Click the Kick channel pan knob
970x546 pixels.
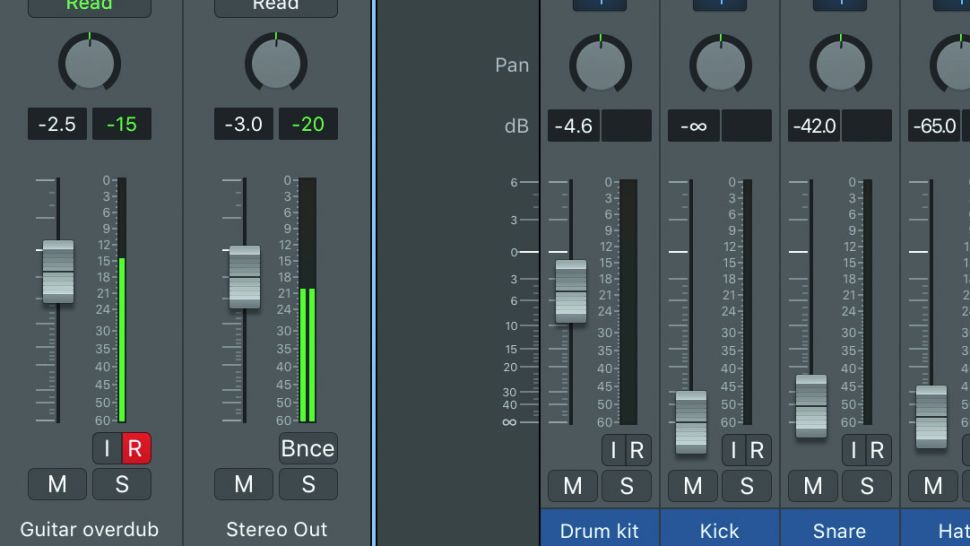pyautogui.click(x=720, y=65)
